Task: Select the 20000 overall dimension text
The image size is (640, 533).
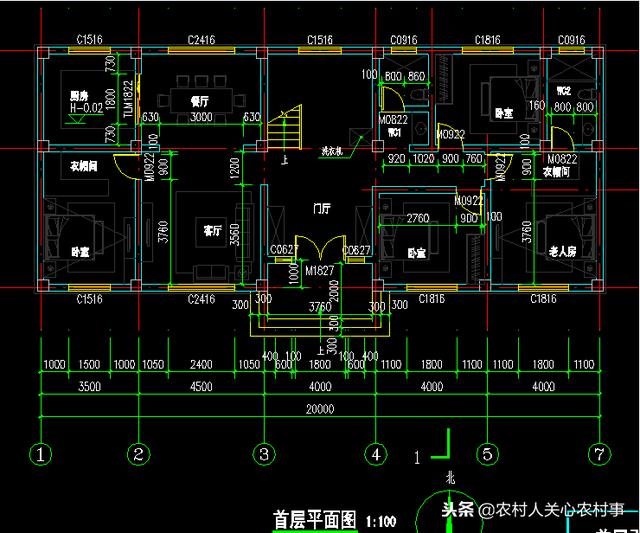Action: (x=320, y=409)
